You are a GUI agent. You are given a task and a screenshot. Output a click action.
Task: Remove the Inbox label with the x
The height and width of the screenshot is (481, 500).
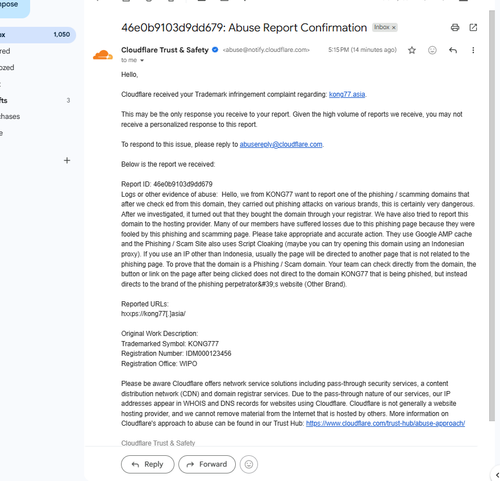point(394,28)
